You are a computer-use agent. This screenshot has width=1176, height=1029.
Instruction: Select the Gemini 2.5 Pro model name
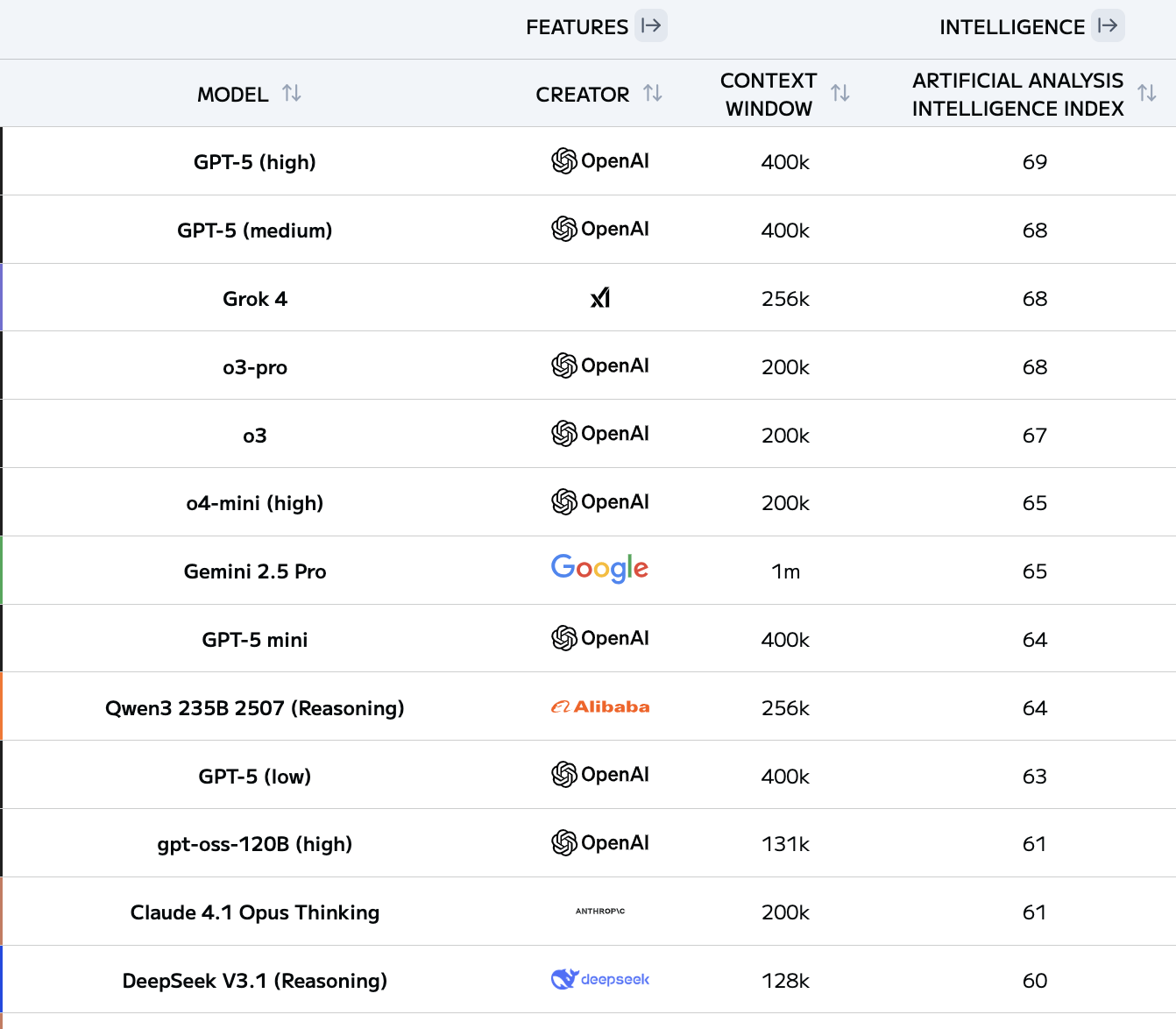click(255, 571)
